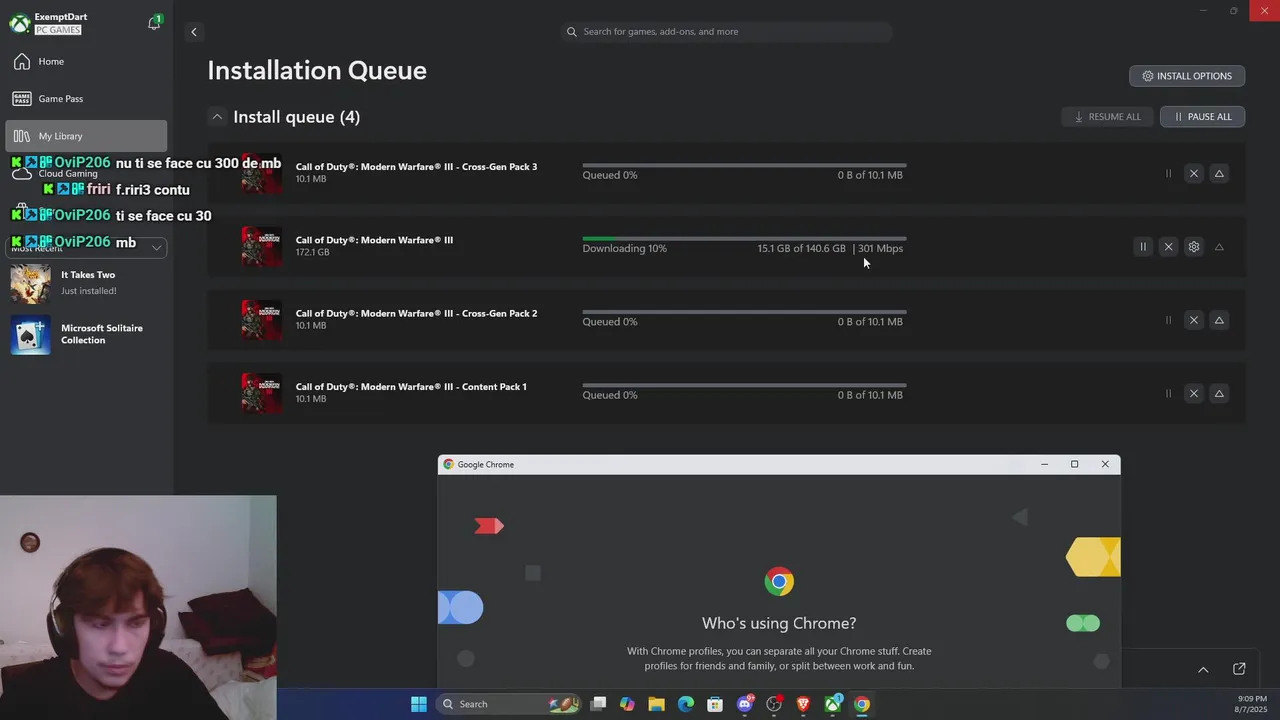Click the Content Pack 1 game thumbnail
Screen dimensions: 1280x720
261,393
